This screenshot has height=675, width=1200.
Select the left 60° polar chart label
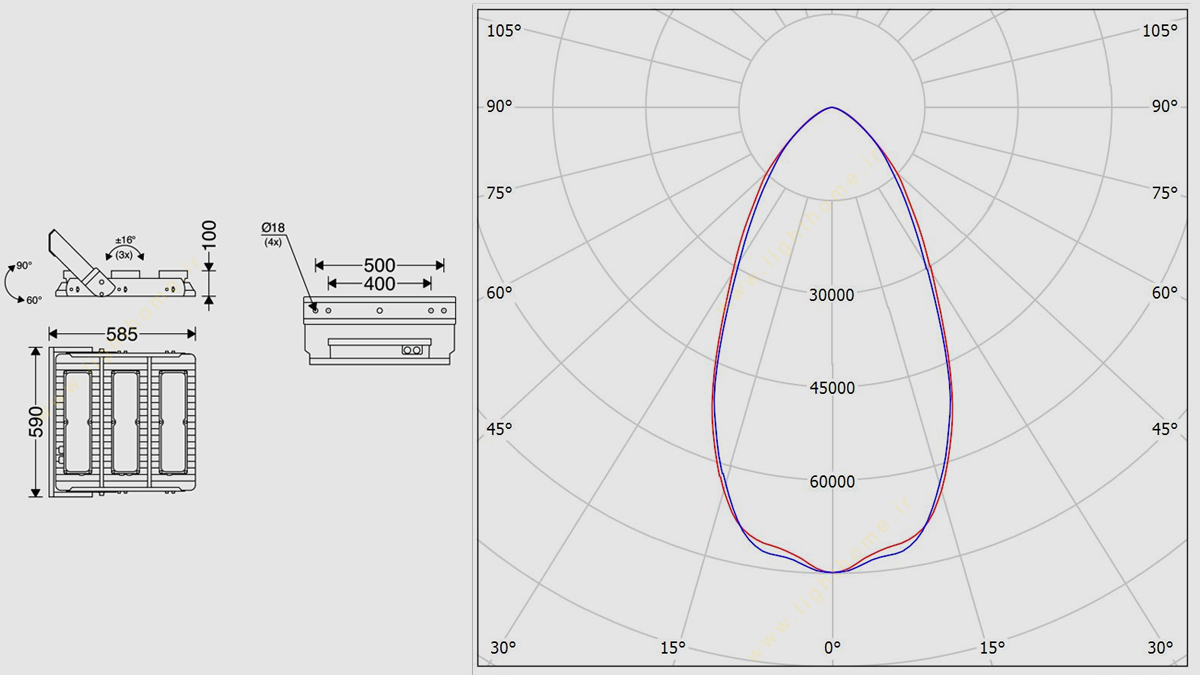point(500,293)
